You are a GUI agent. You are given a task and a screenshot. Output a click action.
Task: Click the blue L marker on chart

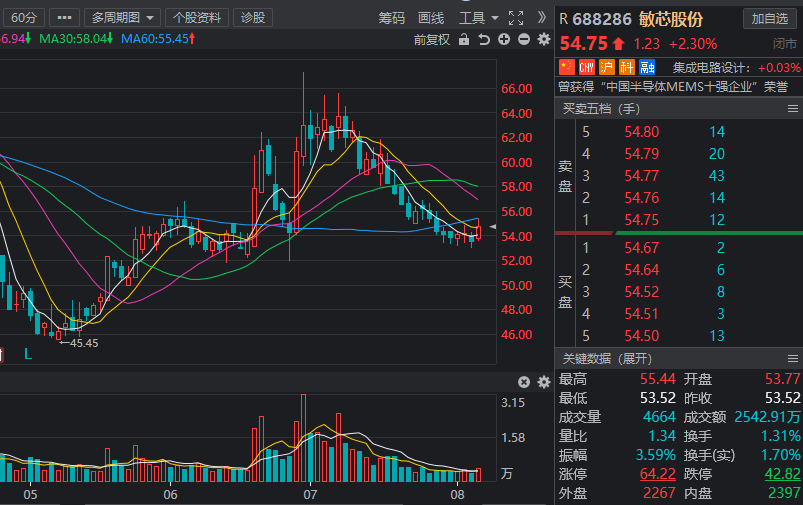pos(28,353)
